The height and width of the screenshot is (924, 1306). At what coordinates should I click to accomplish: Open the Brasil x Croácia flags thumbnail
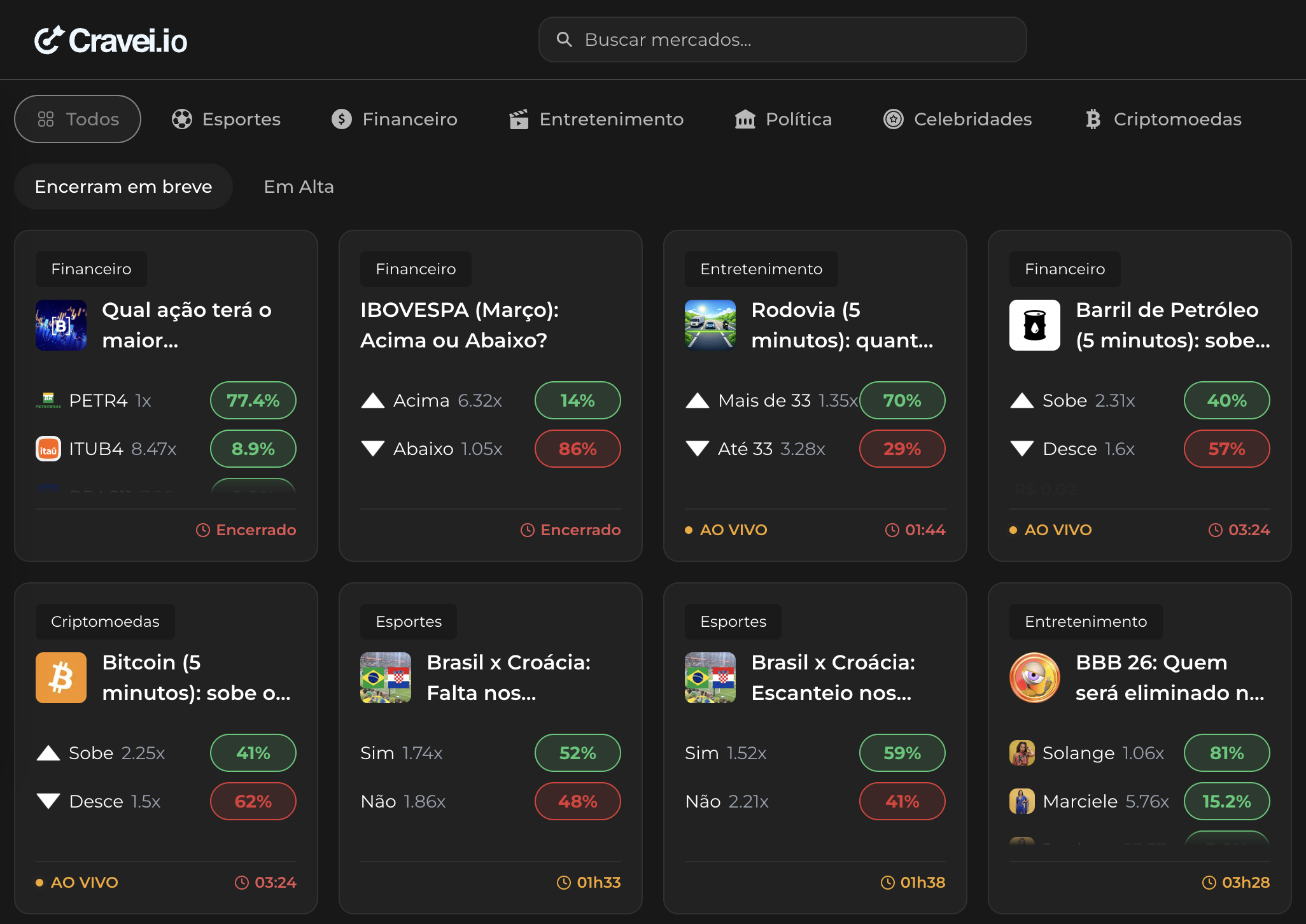point(385,678)
